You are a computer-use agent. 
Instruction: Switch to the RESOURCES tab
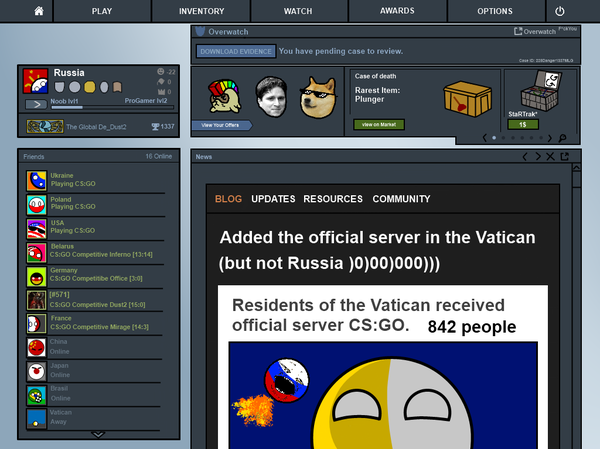(333, 199)
